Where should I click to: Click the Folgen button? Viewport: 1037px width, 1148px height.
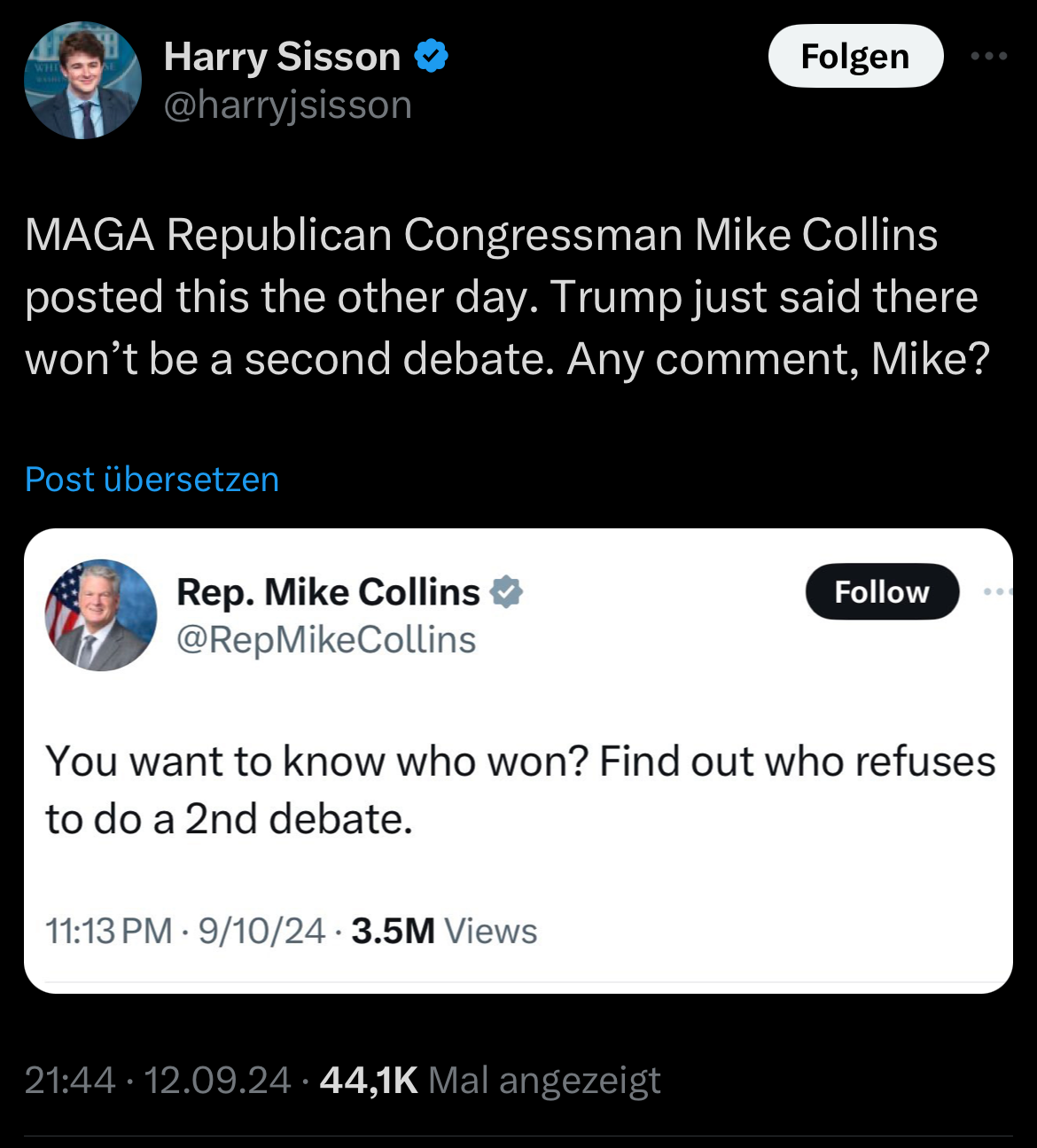pos(854,56)
